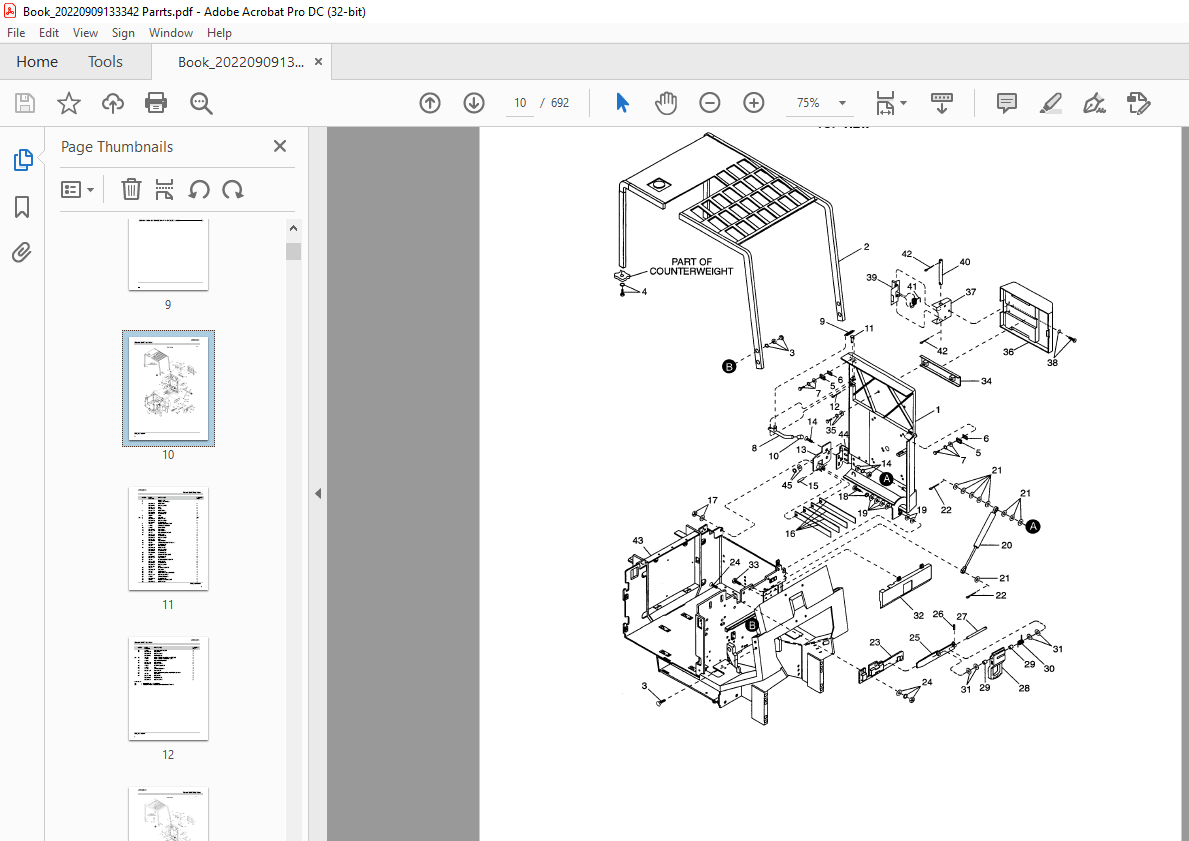Open the zoom level dropdown arrow
This screenshot has width=1189, height=841.
(x=842, y=103)
